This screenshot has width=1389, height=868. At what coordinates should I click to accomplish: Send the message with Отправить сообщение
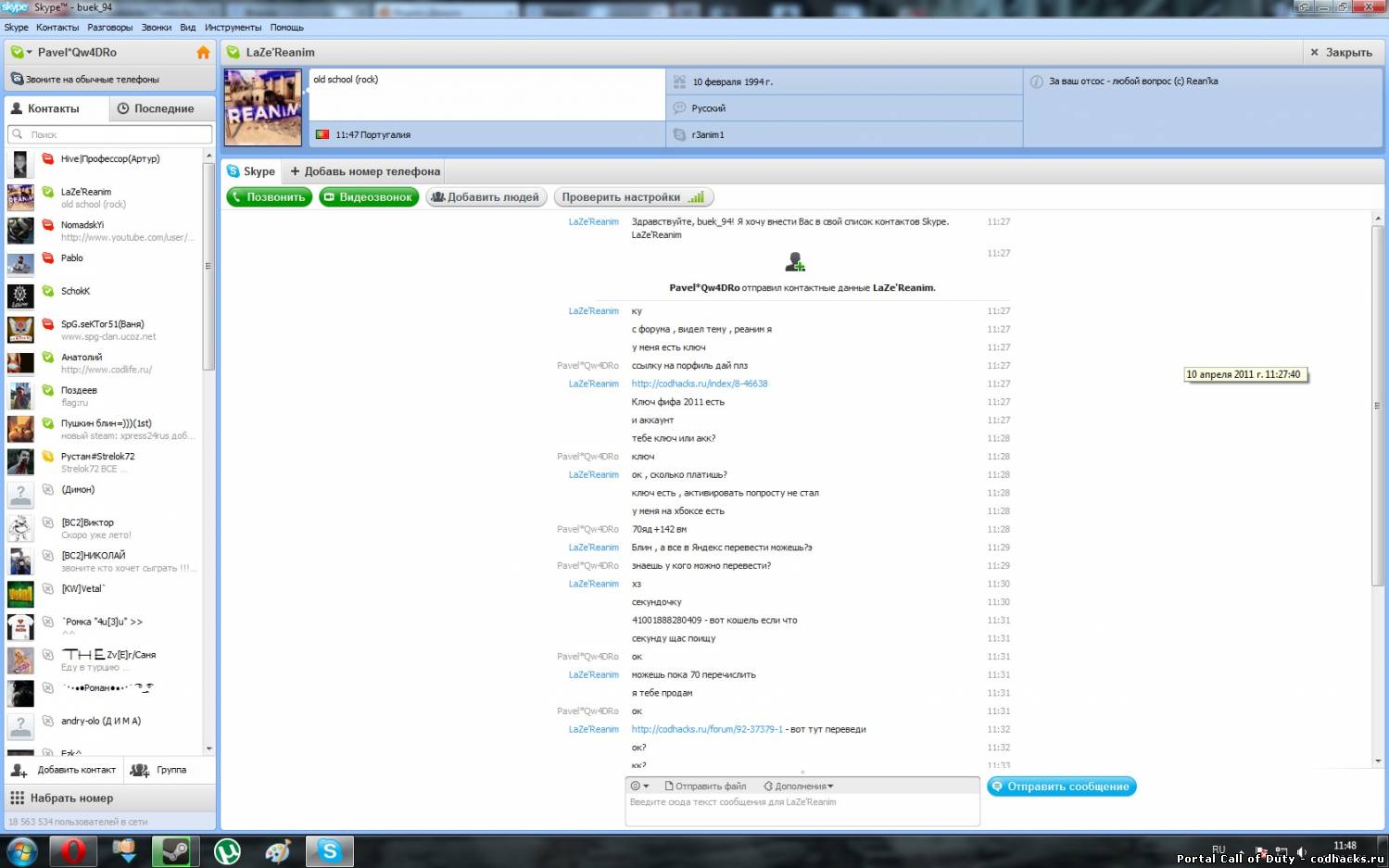point(1062,786)
